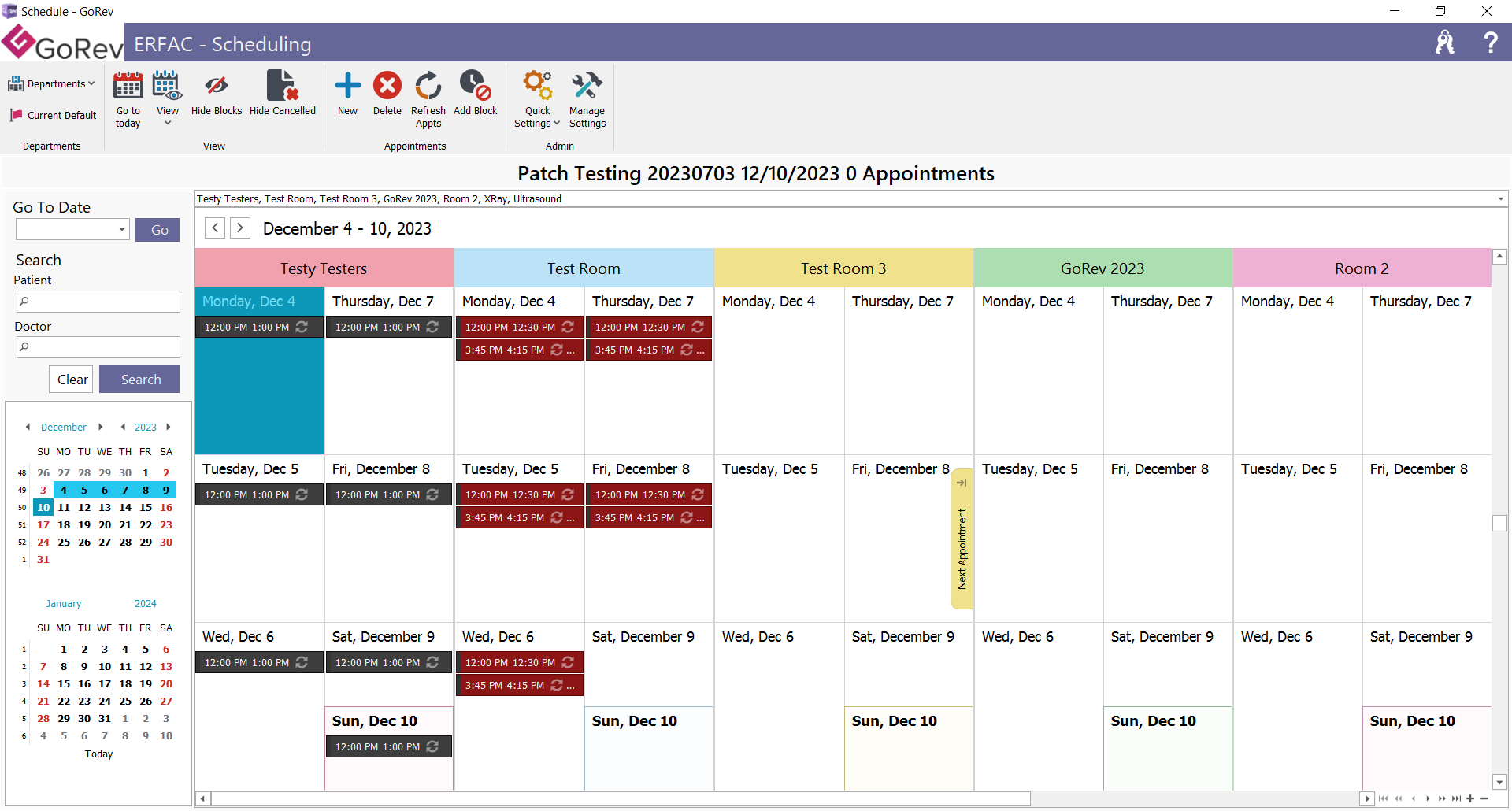
Task: Go to the previous week
Action: tap(215, 228)
